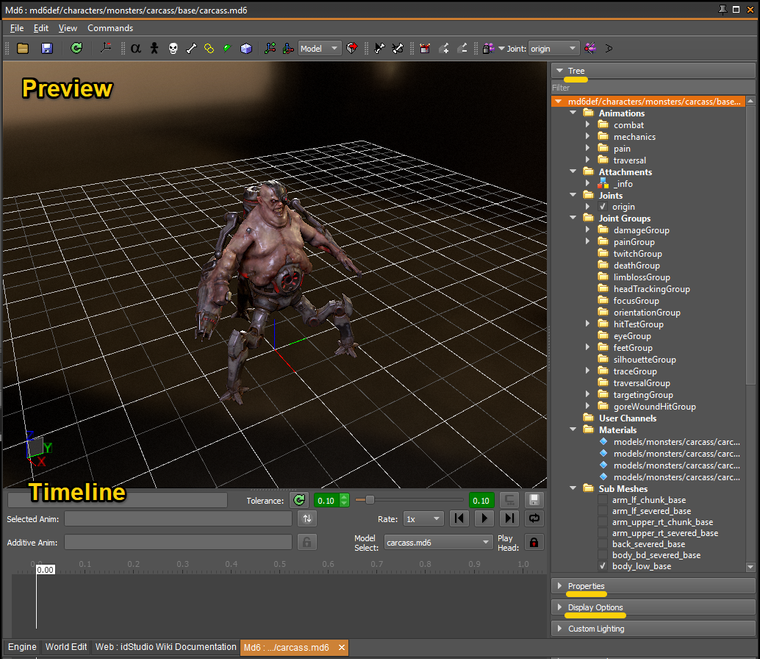The image size is (760, 659).
Task: Click the purple lock icon near Joint
Action: 488,48
